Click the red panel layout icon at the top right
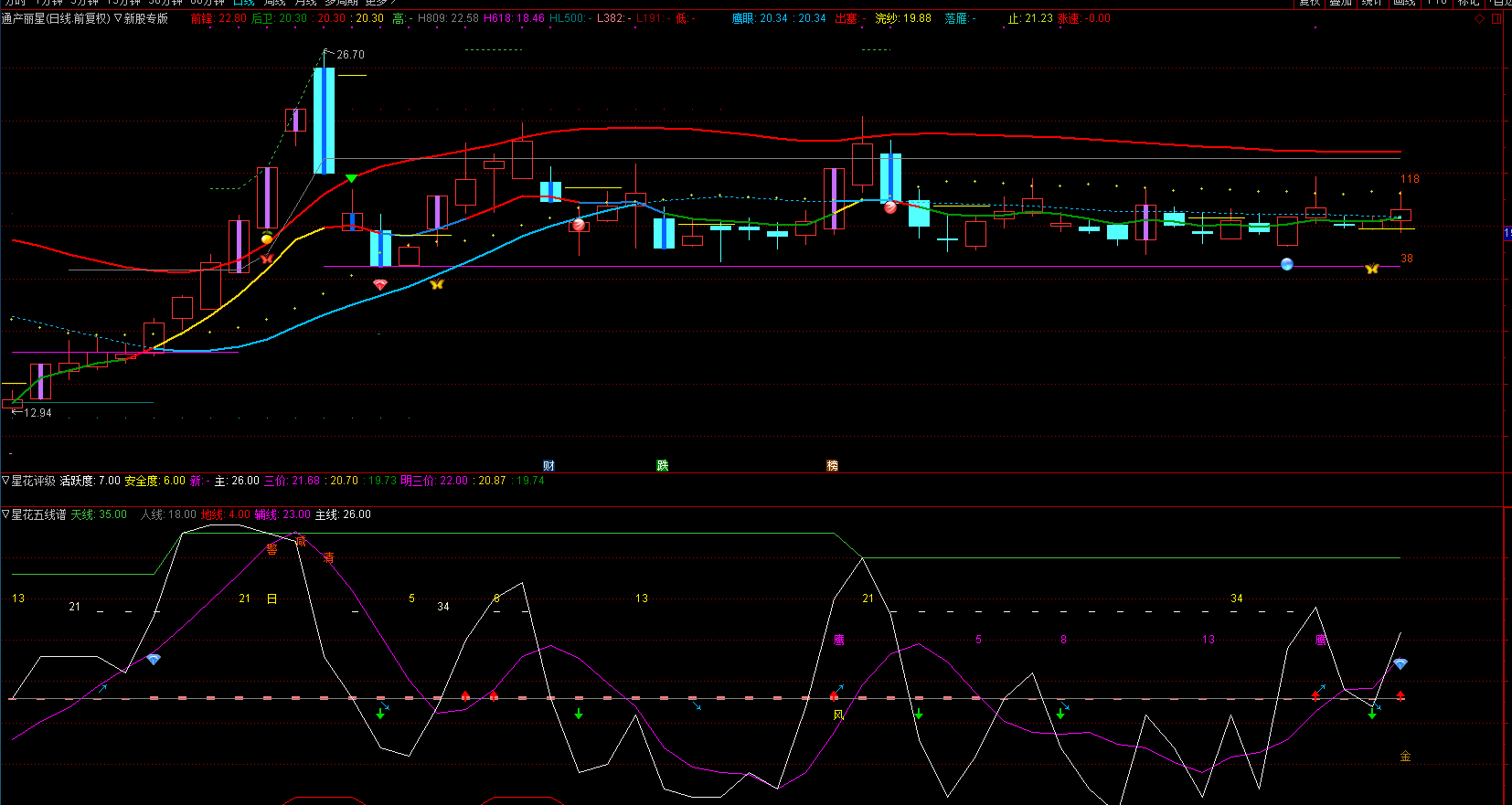1512x805 pixels. click(x=1496, y=18)
